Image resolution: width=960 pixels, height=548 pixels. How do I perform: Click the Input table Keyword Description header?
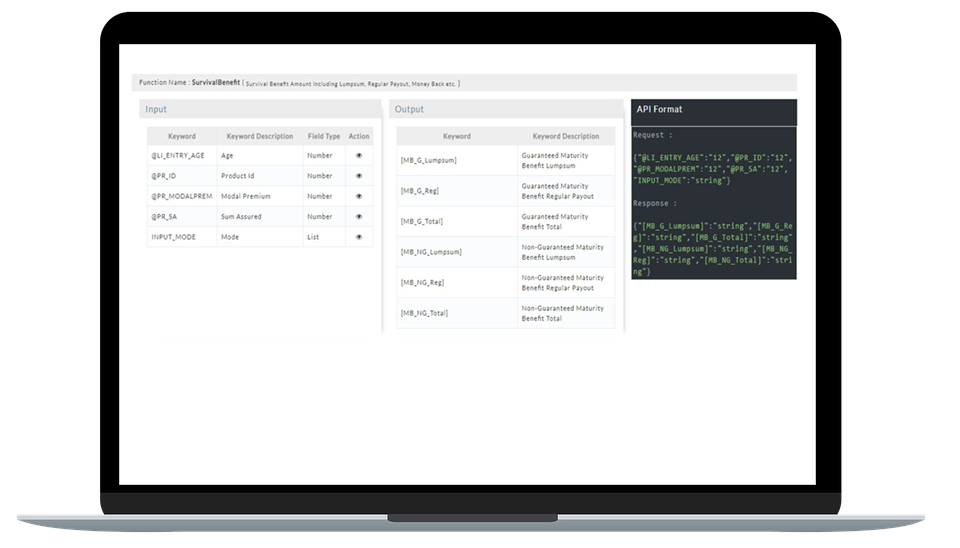pyautogui.click(x=260, y=136)
